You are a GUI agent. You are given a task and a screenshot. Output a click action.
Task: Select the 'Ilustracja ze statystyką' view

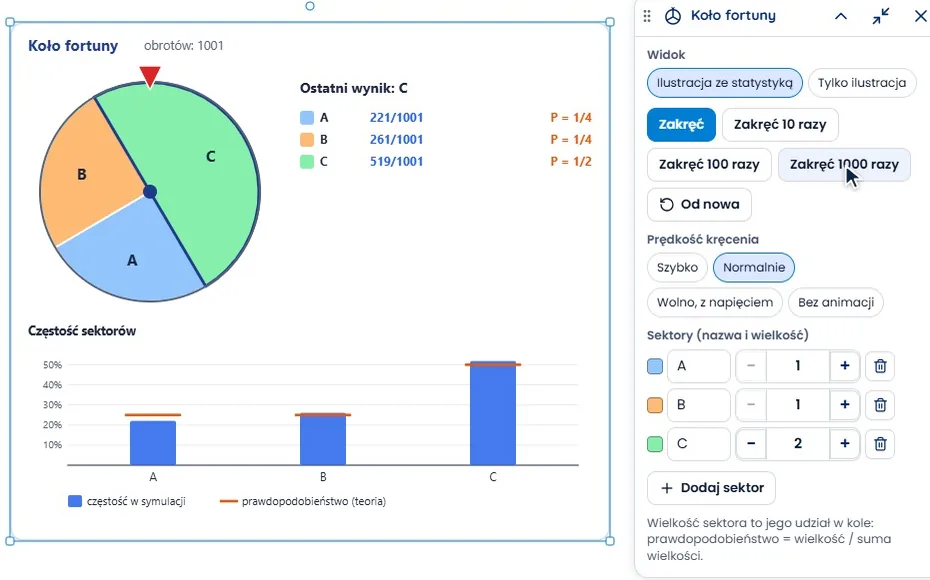tap(725, 83)
